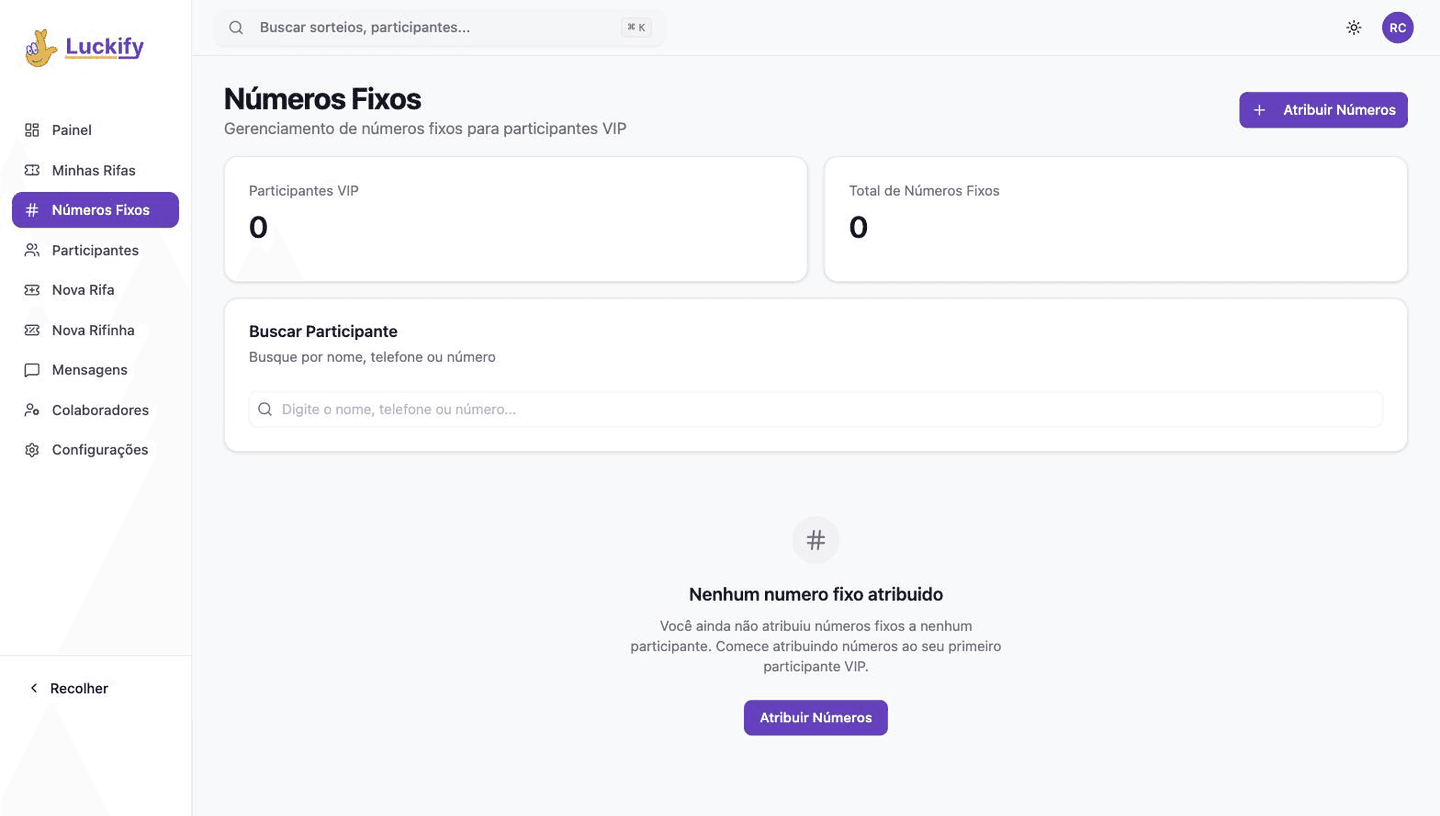
Task: Click the centered Atribuir Números button
Action: pos(816,718)
